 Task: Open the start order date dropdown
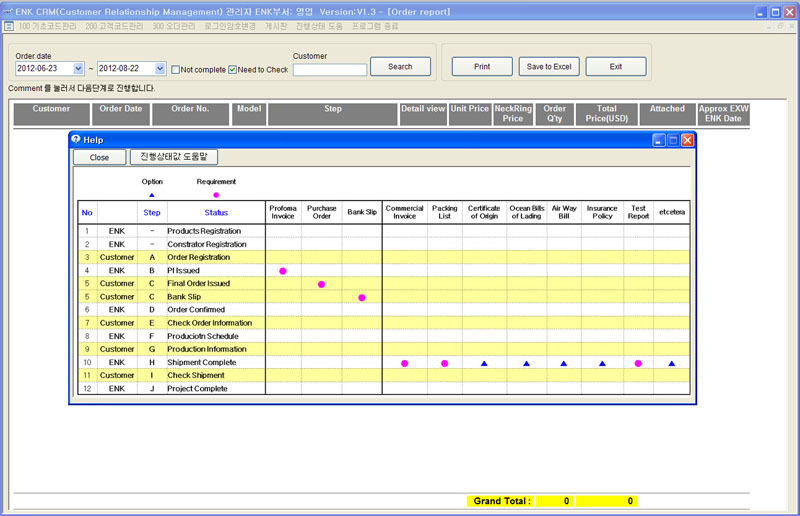(78, 68)
